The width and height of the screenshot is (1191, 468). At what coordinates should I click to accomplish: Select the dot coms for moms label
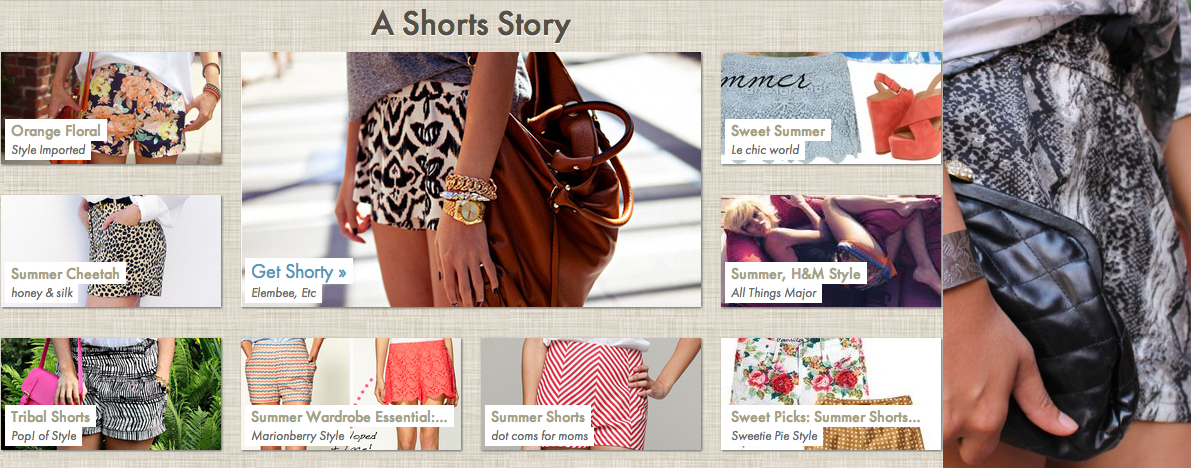coord(539,437)
